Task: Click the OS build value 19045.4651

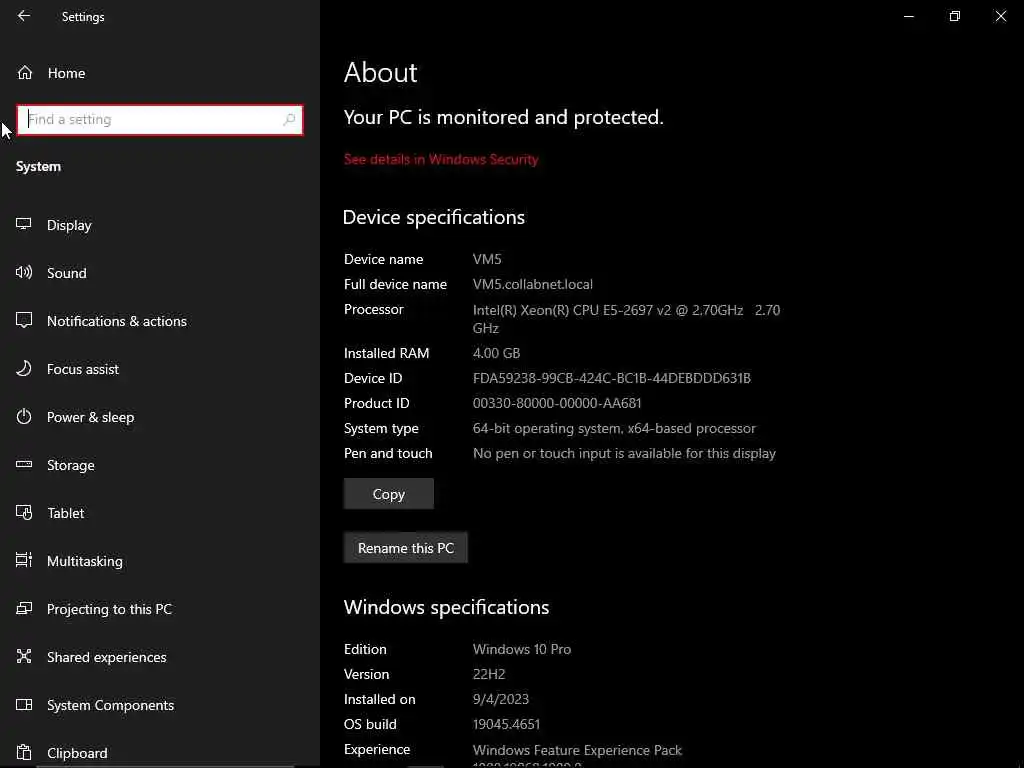Action: [x=506, y=724]
